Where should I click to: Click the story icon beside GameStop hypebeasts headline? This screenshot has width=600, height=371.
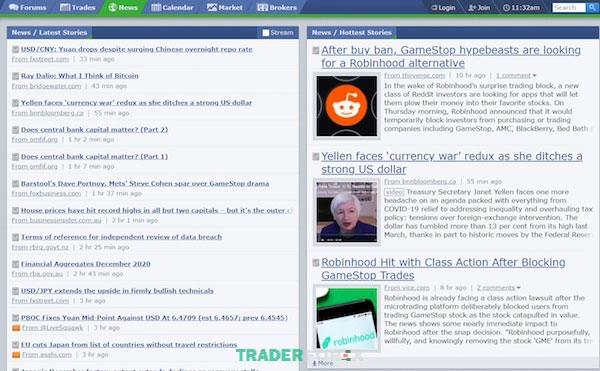click(x=316, y=50)
